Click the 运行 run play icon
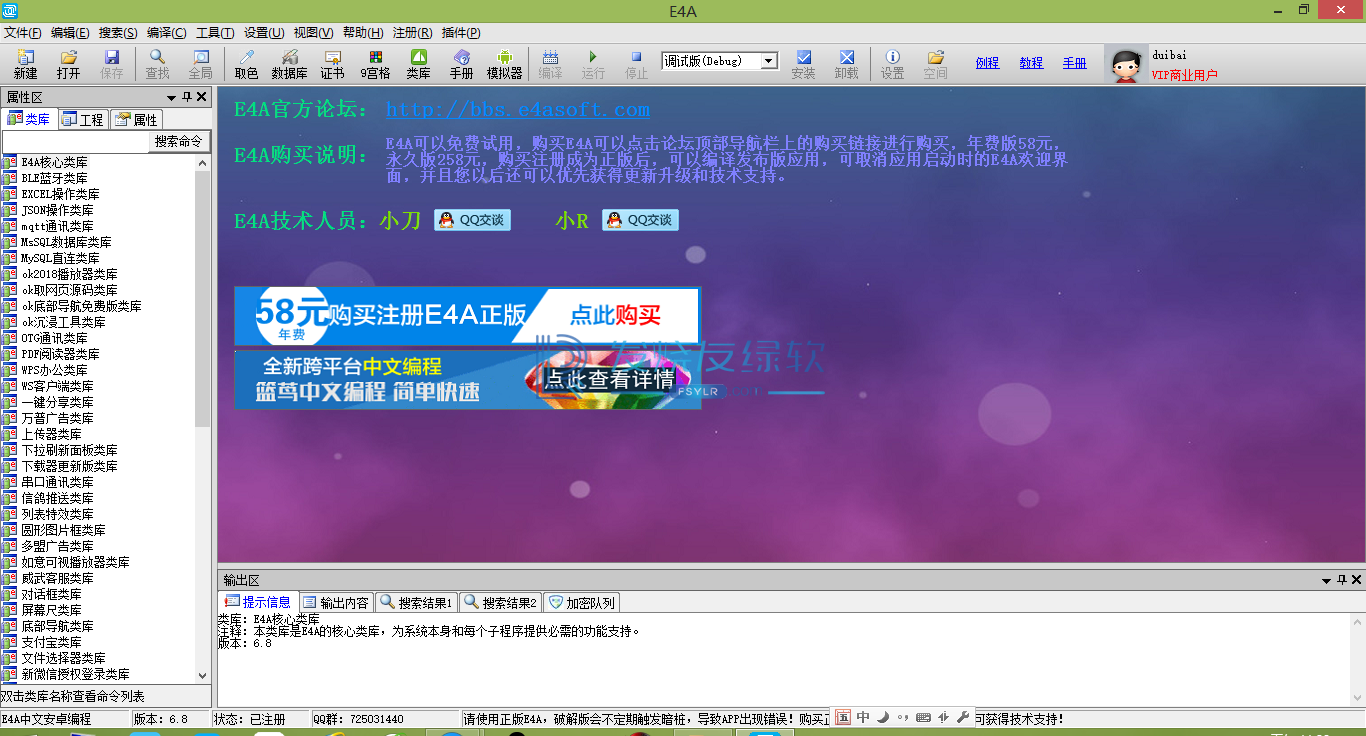The image size is (1366, 736). [593, 64]
